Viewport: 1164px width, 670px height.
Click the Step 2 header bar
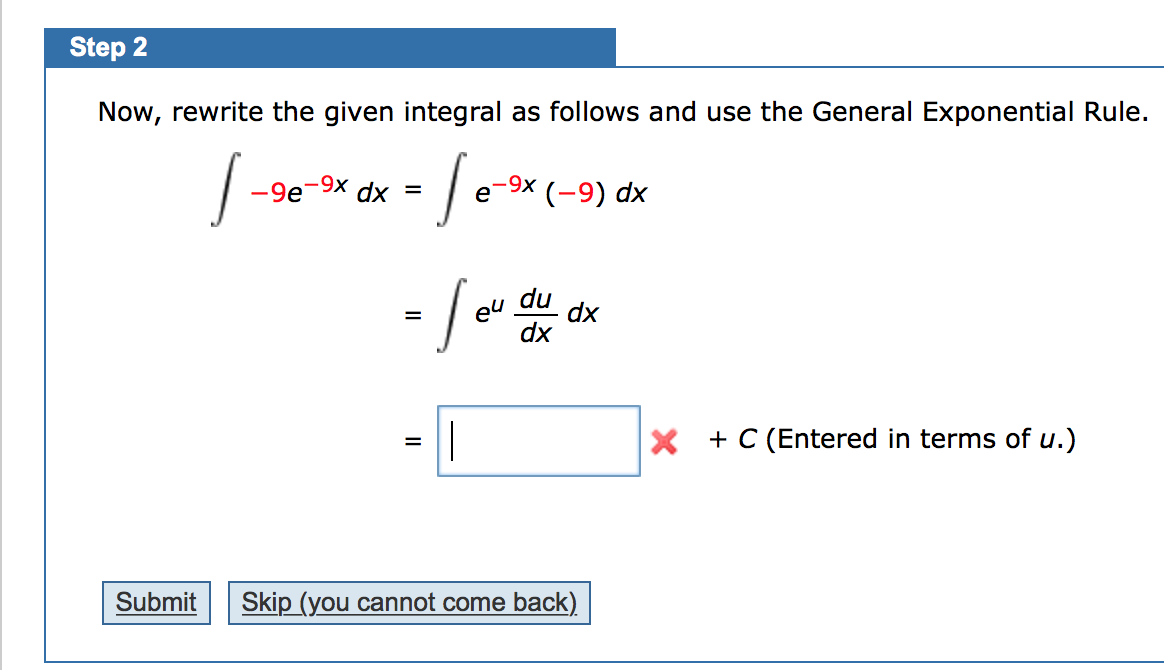pyautogui.click(x=330, y=46)
